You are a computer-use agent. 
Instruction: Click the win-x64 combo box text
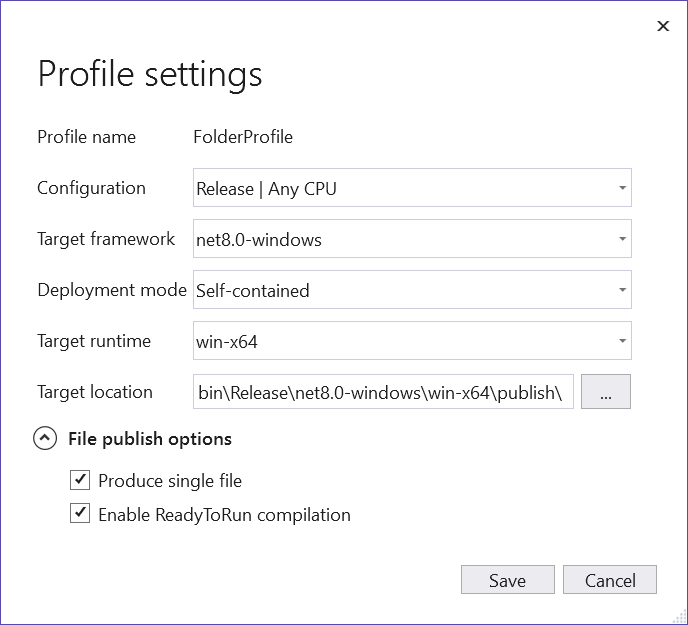click(225, 341)
